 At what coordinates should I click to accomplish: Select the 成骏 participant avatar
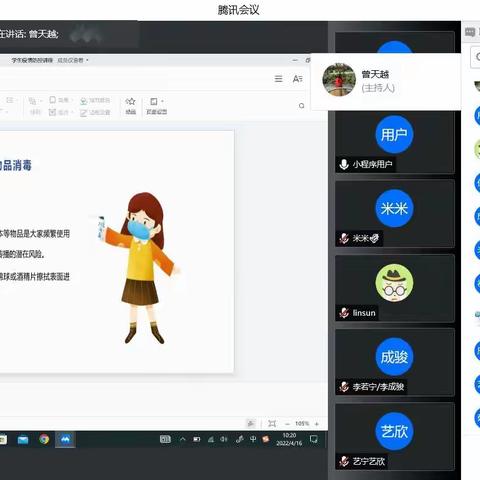click(394, 357)
